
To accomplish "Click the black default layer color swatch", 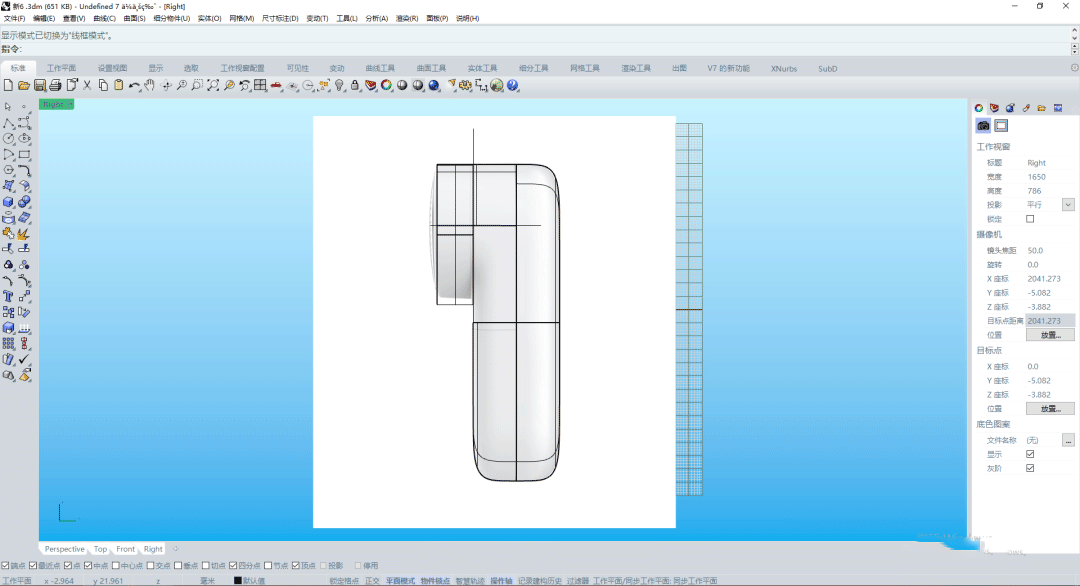I will [238, 580].
